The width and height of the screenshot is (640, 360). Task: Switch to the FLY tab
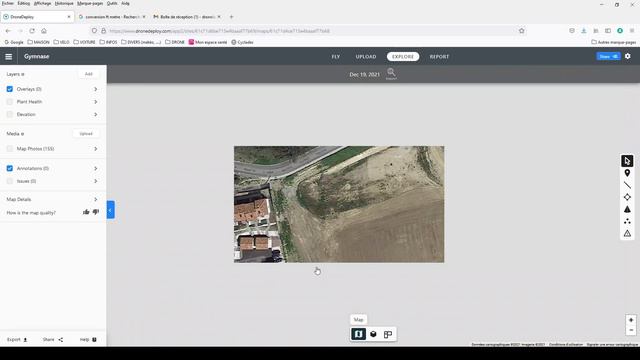pos(336,57)
